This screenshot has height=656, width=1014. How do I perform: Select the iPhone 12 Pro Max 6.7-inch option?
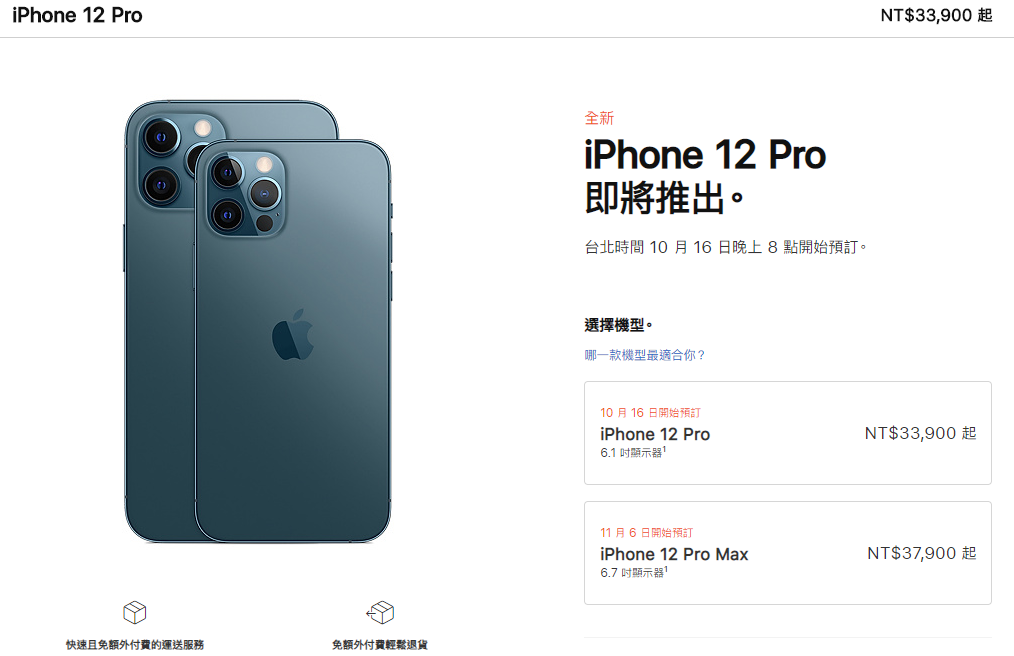point(788,553)
